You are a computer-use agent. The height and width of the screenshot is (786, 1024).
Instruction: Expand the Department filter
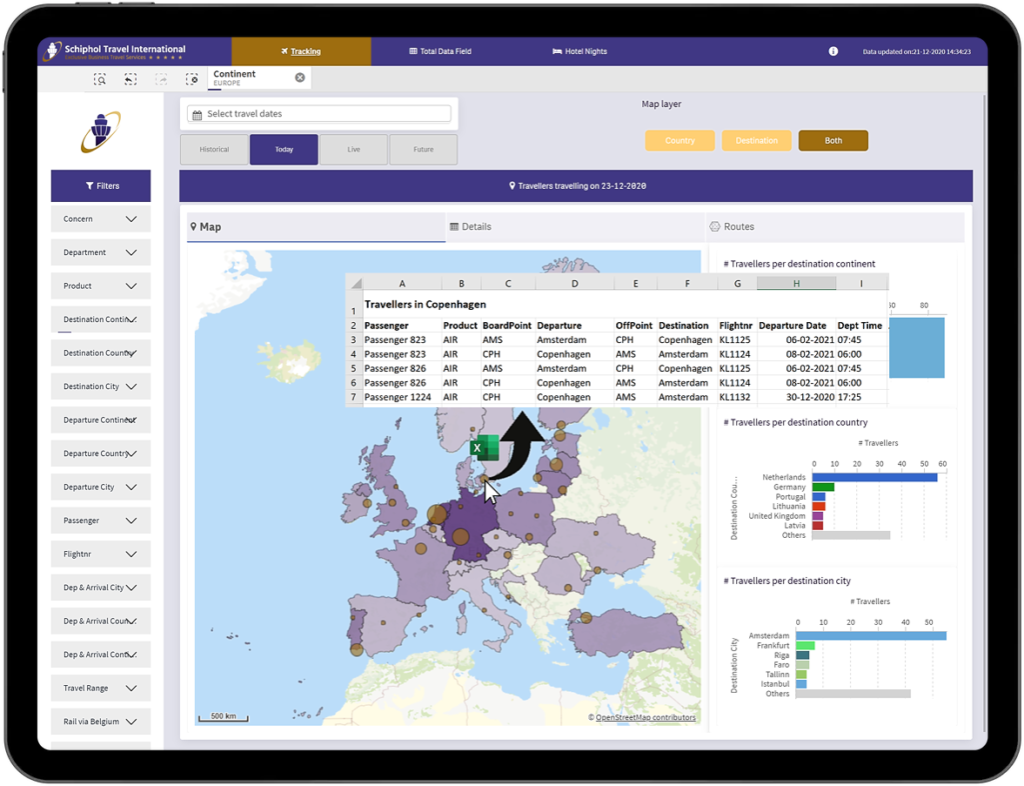pyautogui.click(x=101, y=253)
